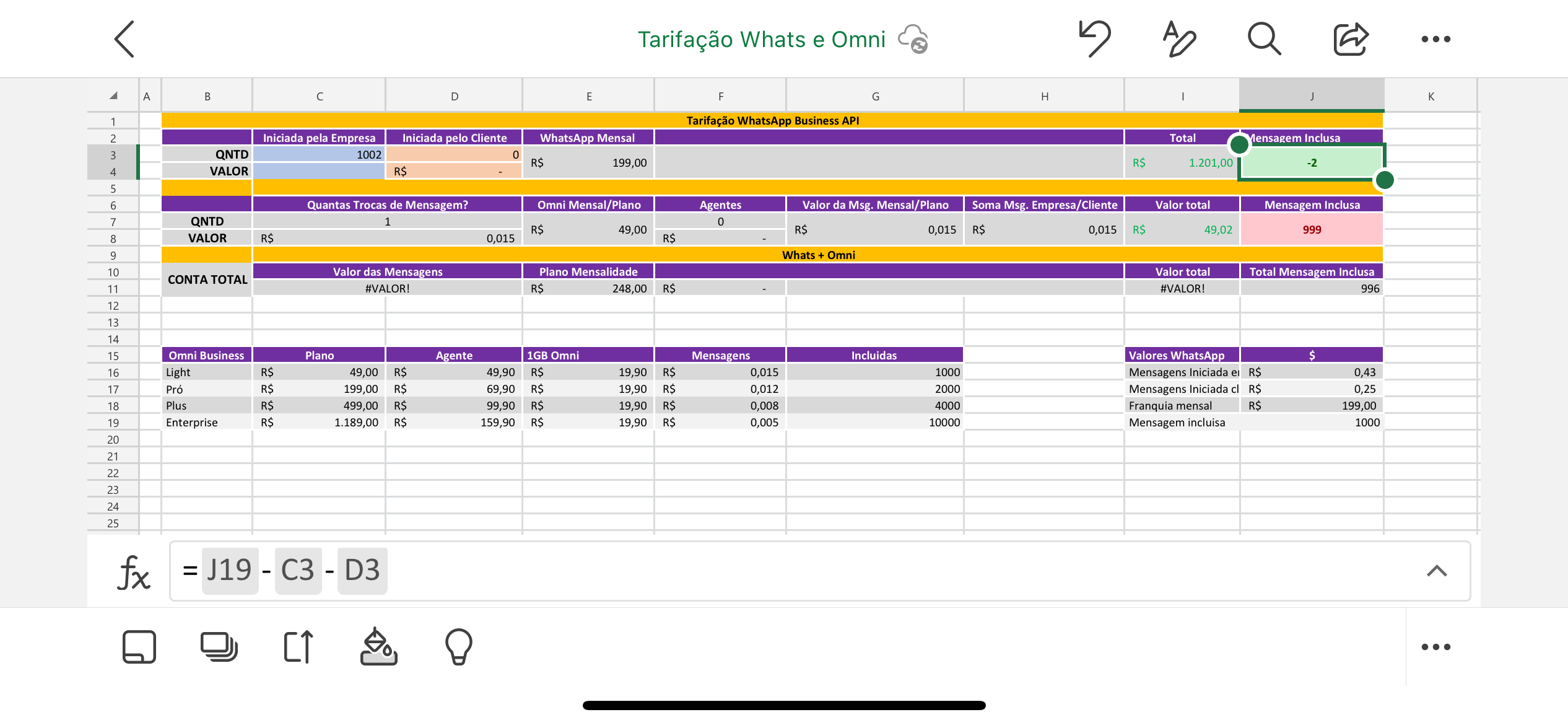Tap the lightbulb ideas icon
Viewport: 1568px width, 725px height.
[458, 647]
